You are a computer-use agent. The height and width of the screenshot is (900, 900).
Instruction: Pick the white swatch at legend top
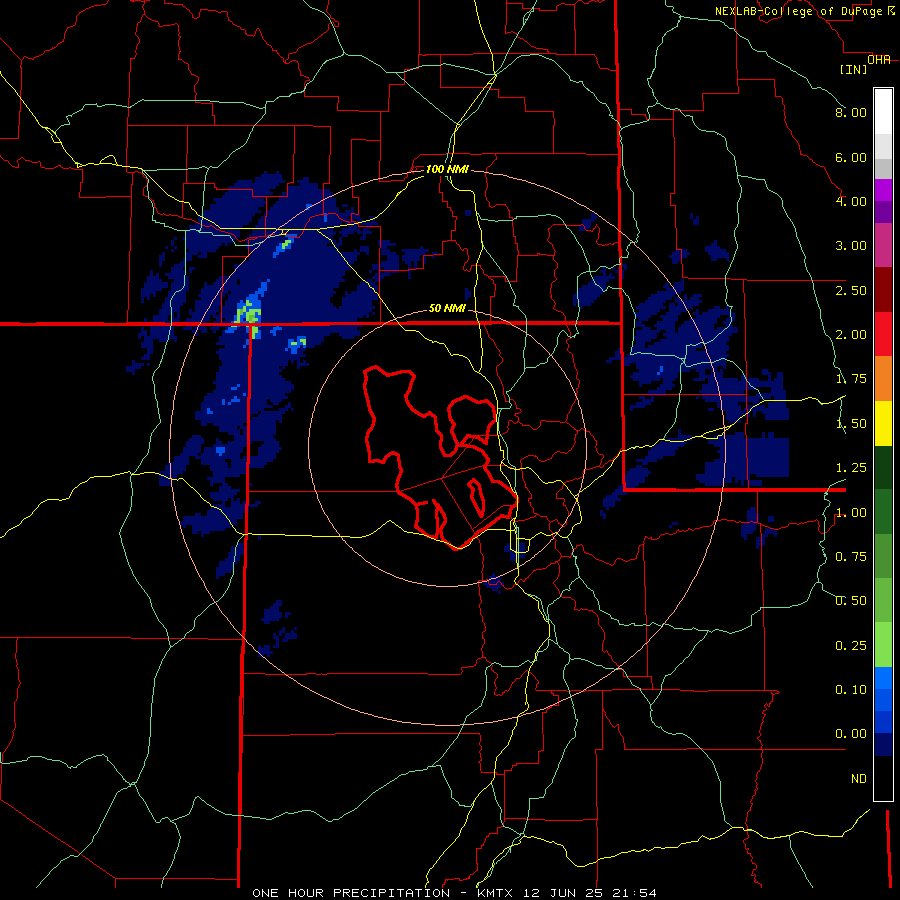883,111
